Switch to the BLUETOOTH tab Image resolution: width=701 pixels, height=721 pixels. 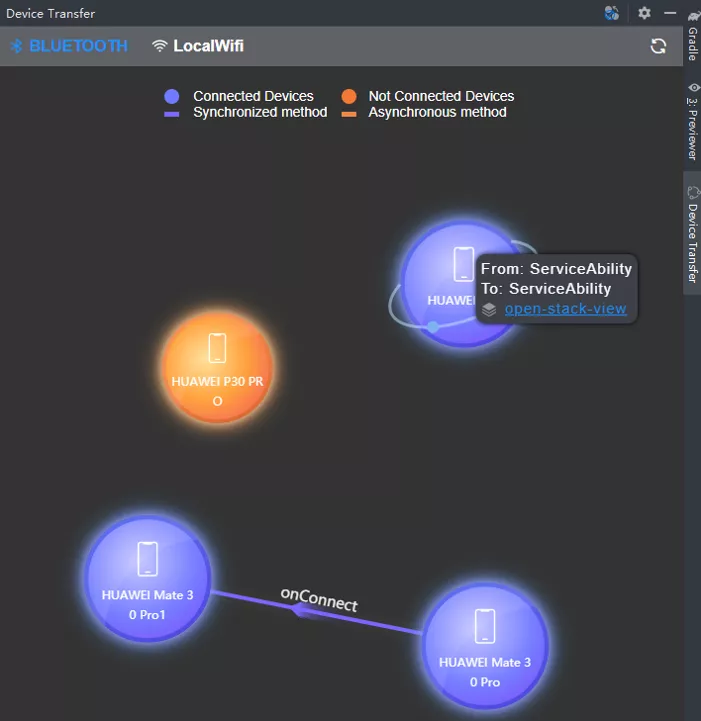pyautogui.click(x=69, y=46)
